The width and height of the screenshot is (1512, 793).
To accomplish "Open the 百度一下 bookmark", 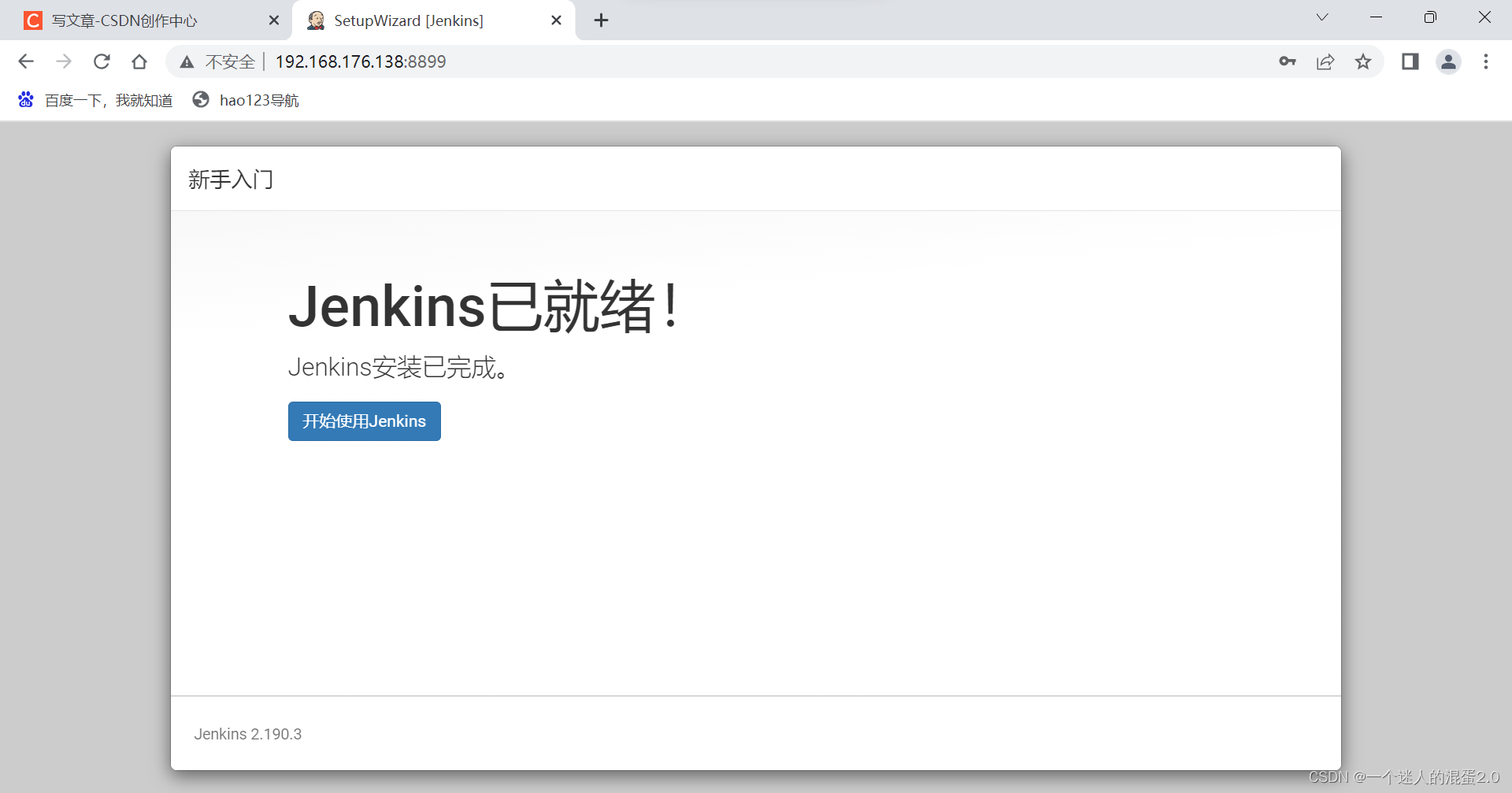I will coord(95,99).
